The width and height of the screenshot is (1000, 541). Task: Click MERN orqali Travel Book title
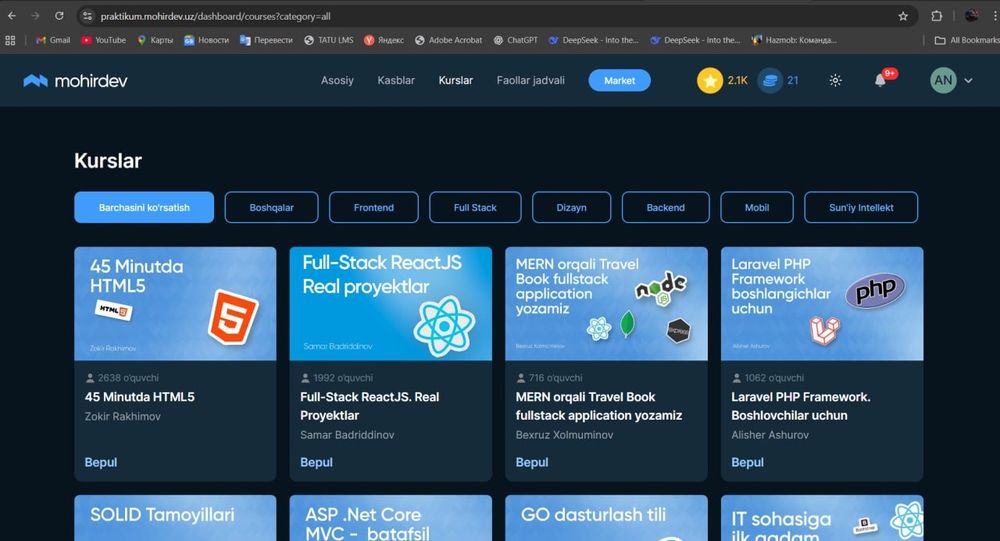tap(599, 406)
